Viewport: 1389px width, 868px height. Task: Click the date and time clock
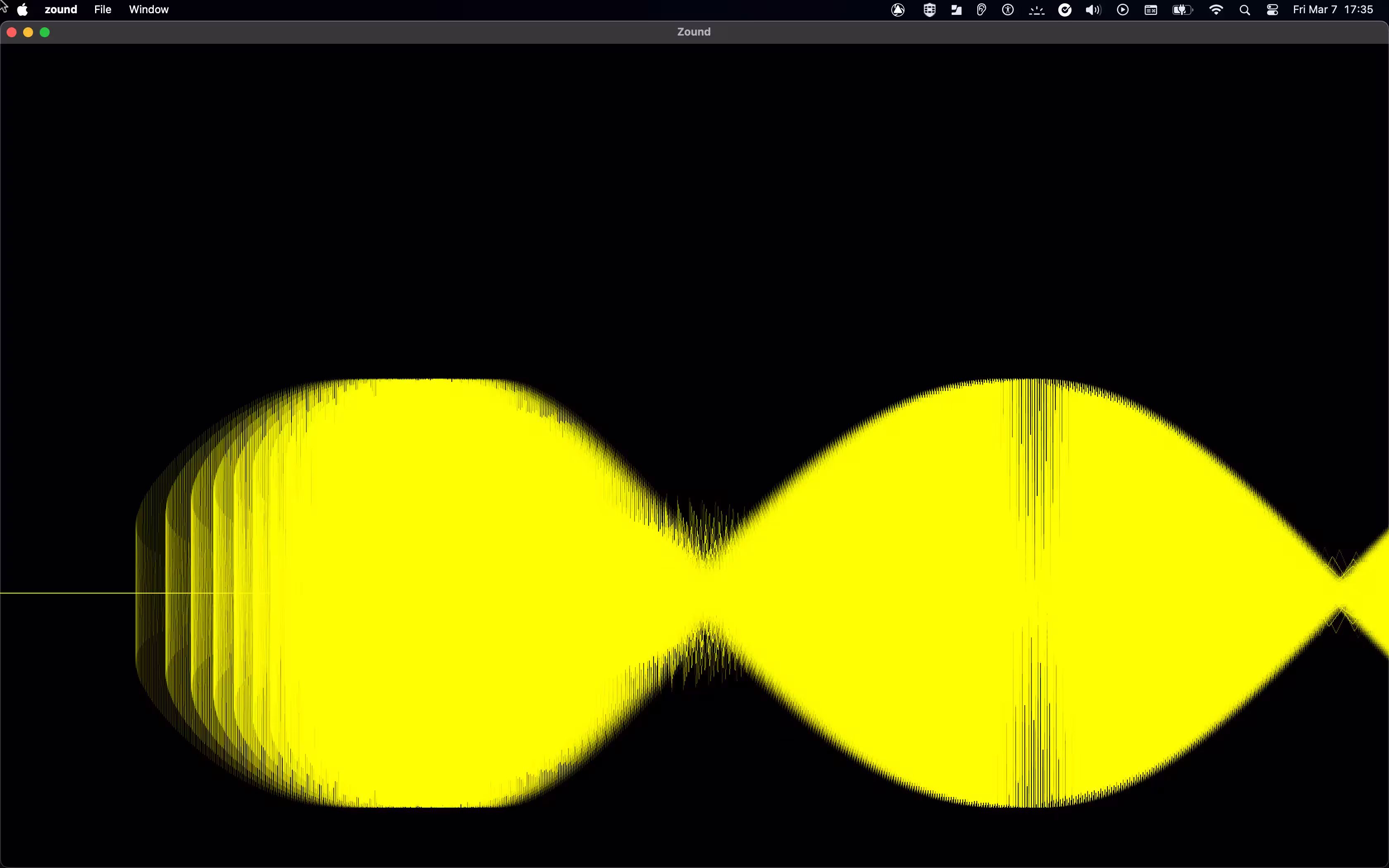(1333, 10)
